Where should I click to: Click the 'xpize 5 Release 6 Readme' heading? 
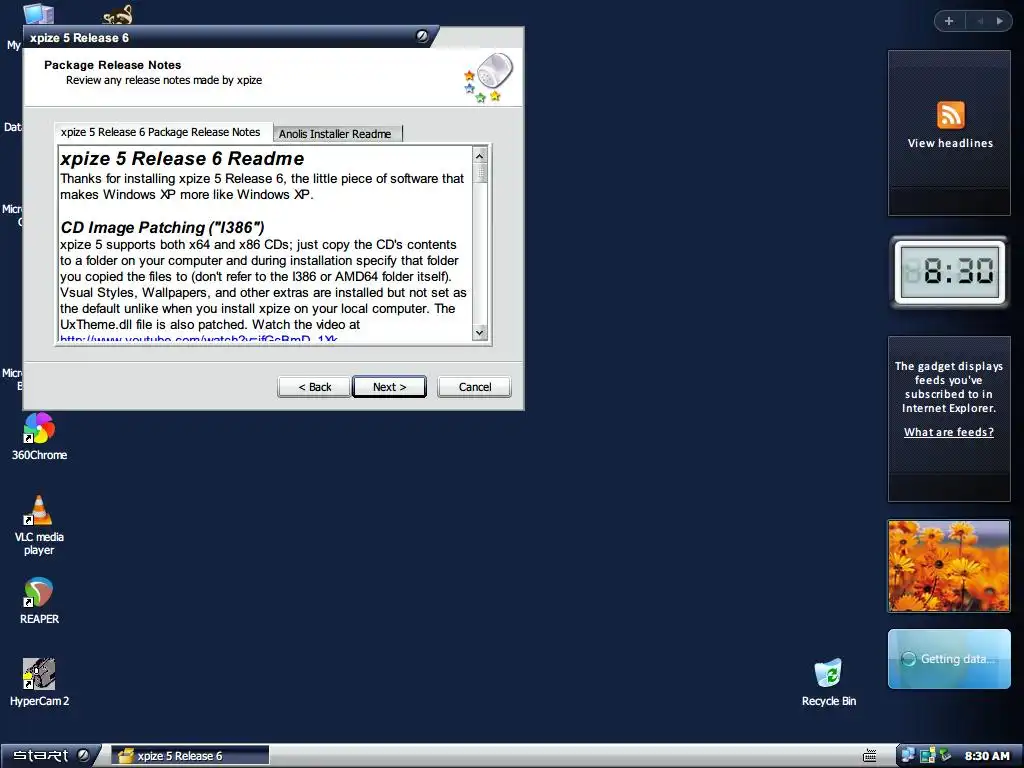(x=182, y=159)
